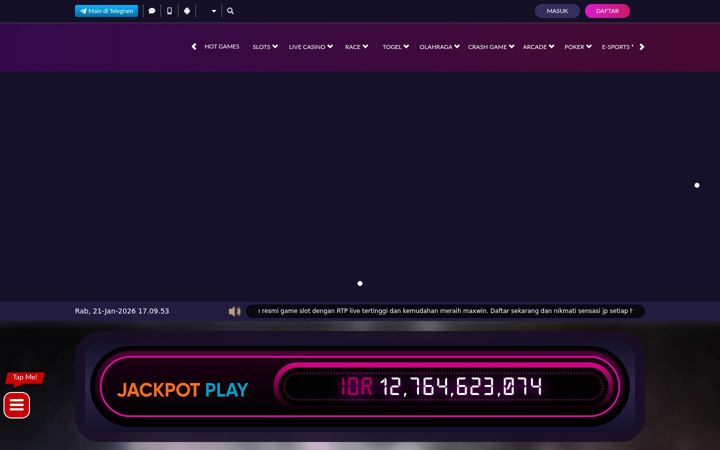
Task: Expand the CRASH GAME menu
Action: (491, 47)
